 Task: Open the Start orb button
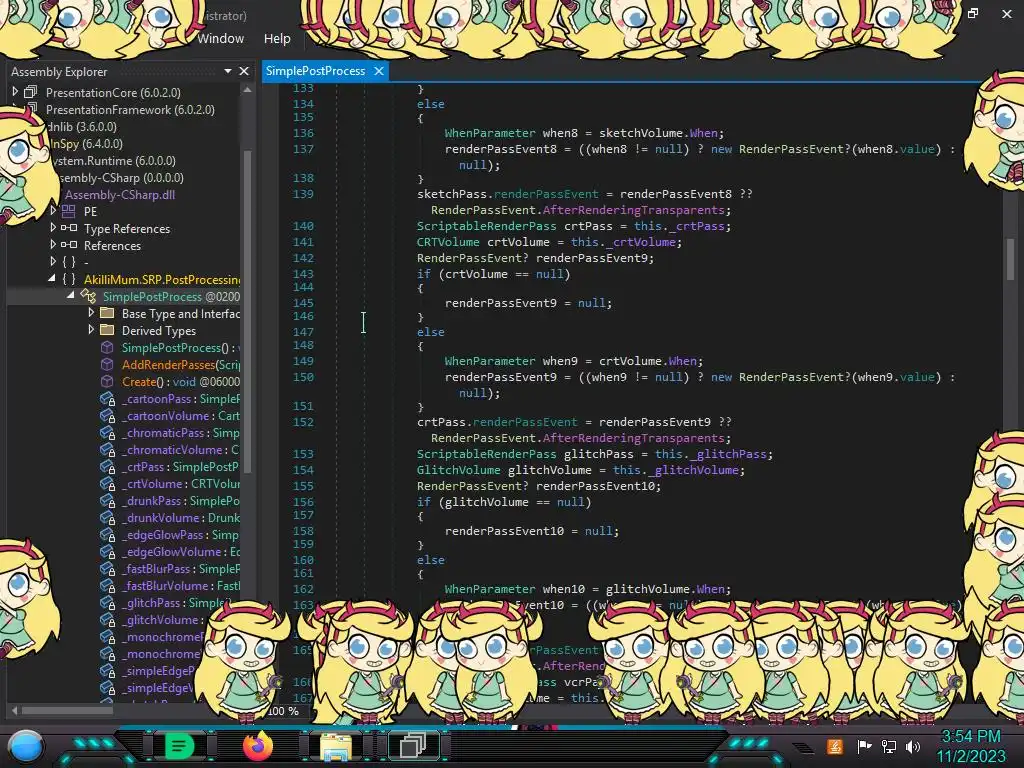click(x=26, y=747)
